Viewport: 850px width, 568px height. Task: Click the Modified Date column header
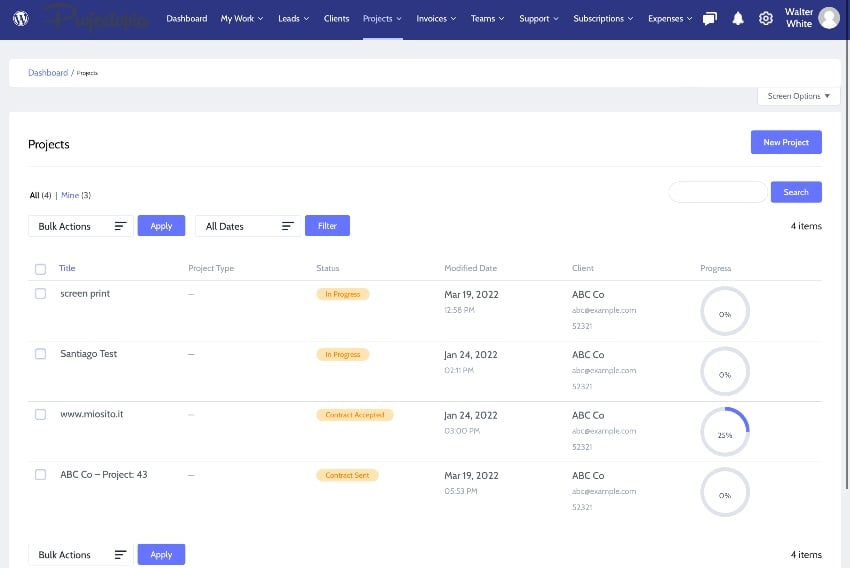click(x=470, y=268)
